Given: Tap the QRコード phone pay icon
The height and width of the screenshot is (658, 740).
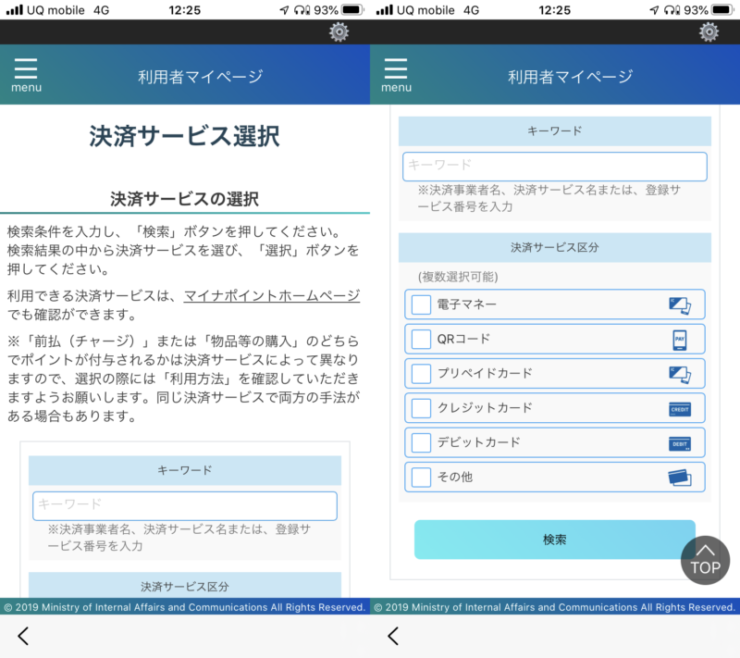Looking at the screenshot, I should 680,339.
